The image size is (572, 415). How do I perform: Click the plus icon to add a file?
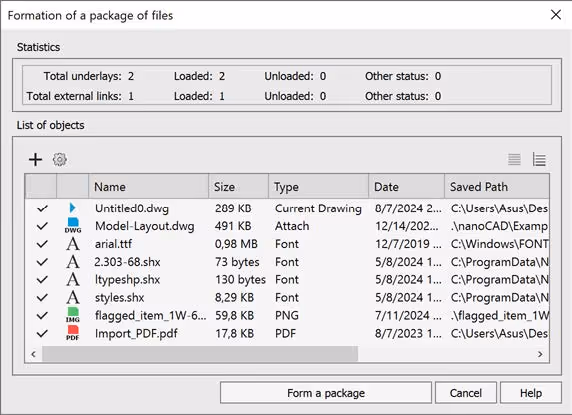35,160
